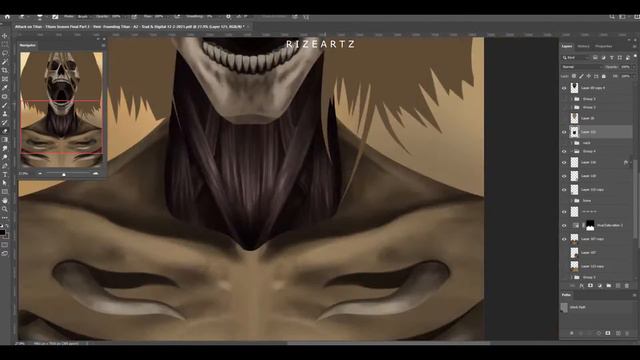The height and width of the screenshot is (360, 640).
Task: Click the add layer style fx icon
Action: pyautogui.click(x=581, y=286)
